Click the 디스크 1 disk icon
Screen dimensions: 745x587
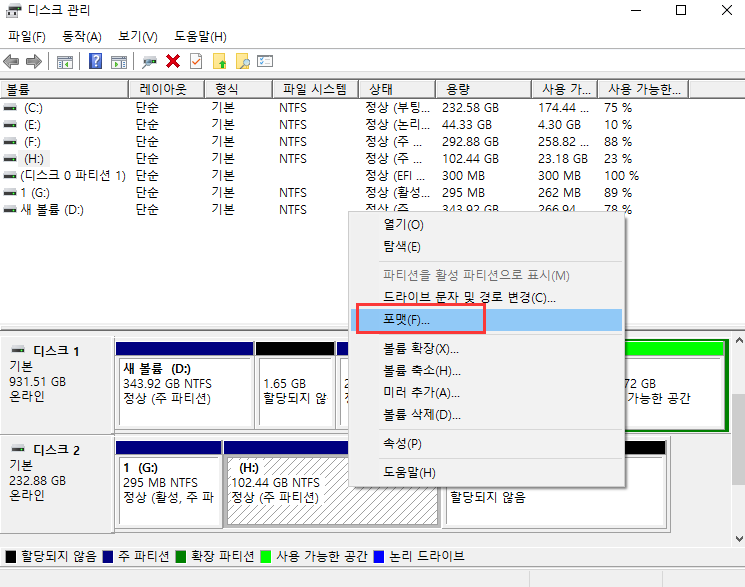point(18,350)
